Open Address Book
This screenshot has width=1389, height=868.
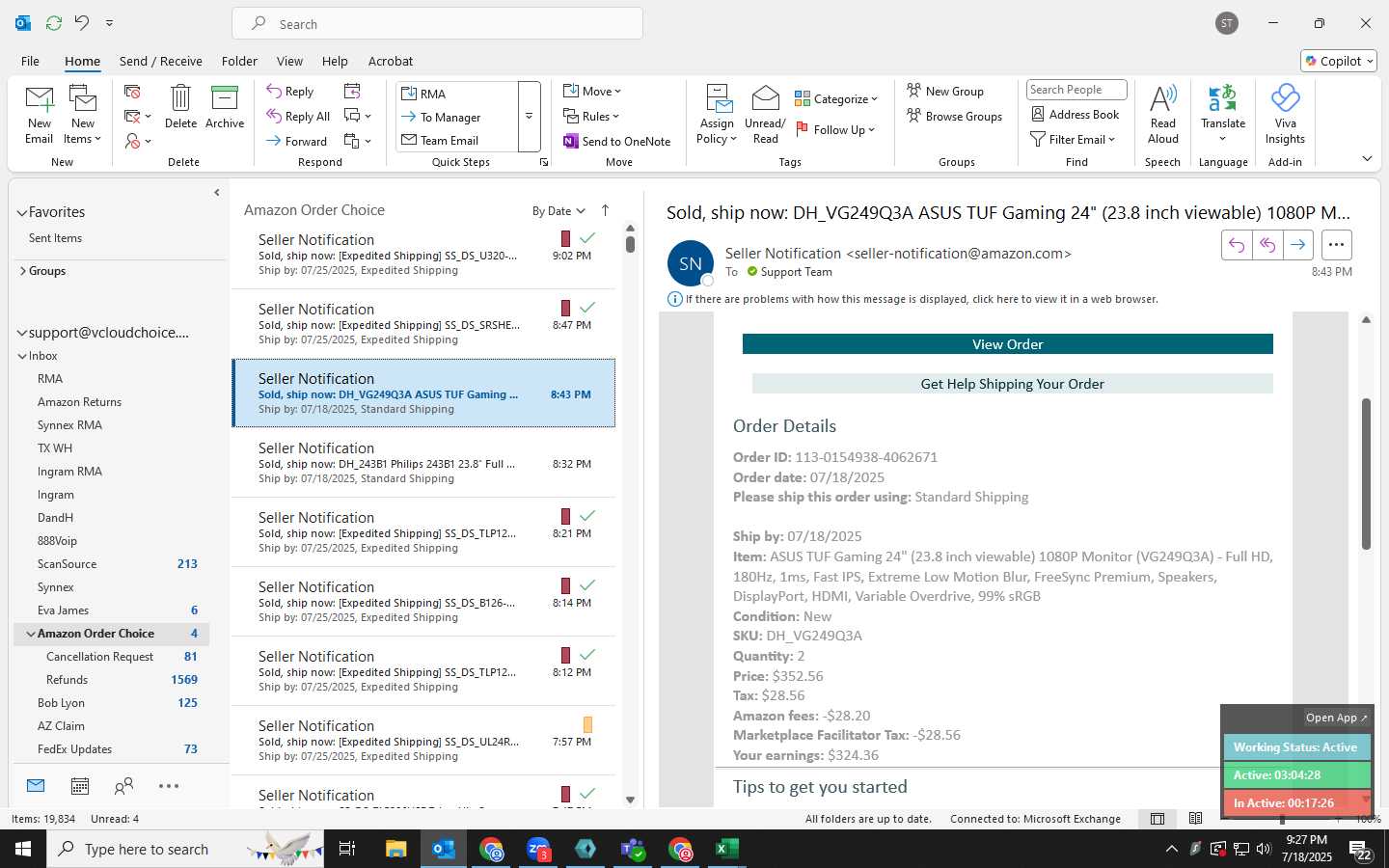pos(1076,114)
